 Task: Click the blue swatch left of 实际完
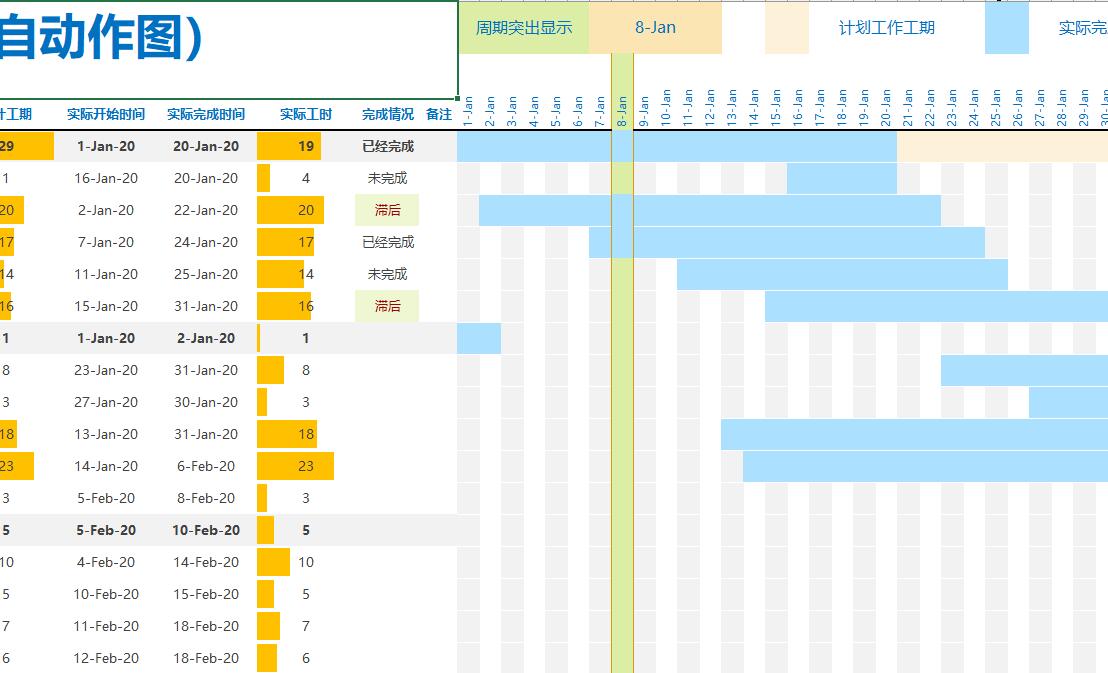1006,28
